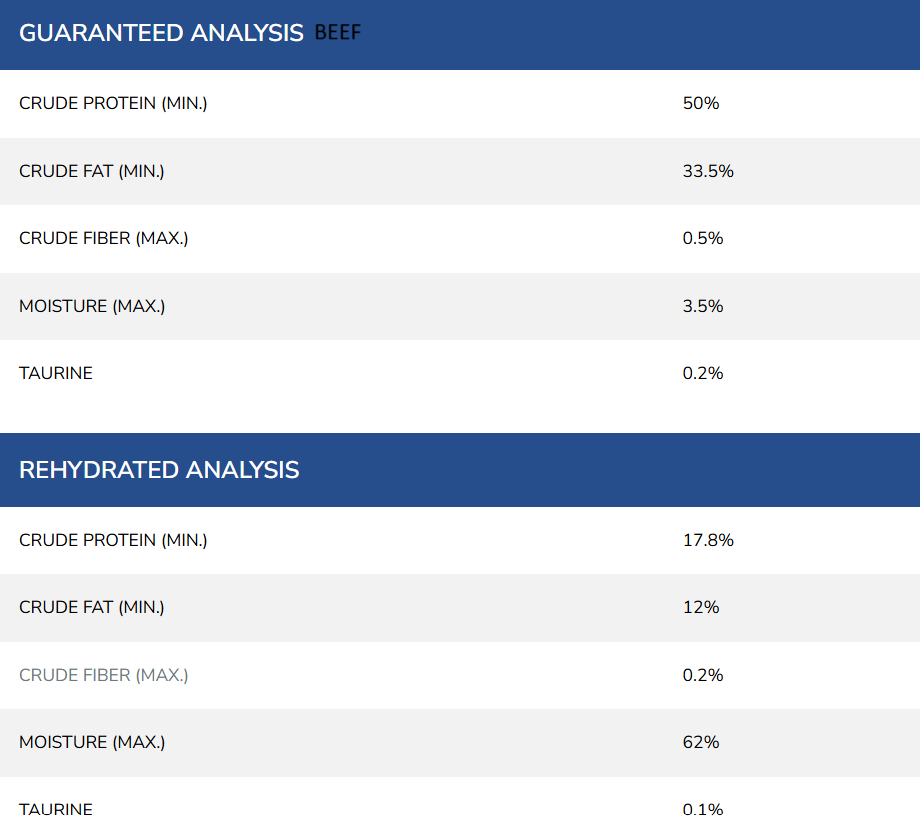The image size is (920, 817).
Task: Select Crude Protein label in Guaranteed Analysis table
Action: [113, 103]
